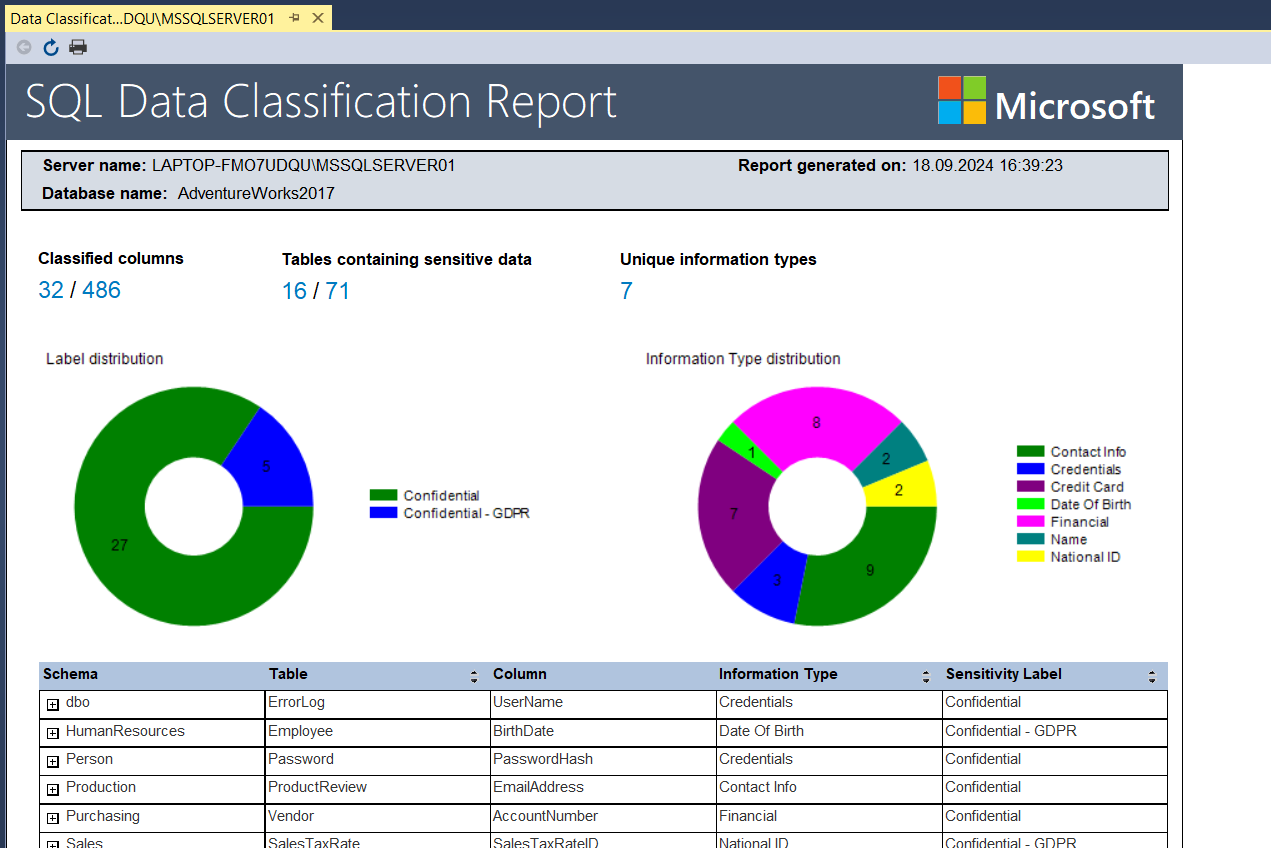Click the Information Type distribution chart title
This screenshot has height=848, width=1271.
[743, 359]
